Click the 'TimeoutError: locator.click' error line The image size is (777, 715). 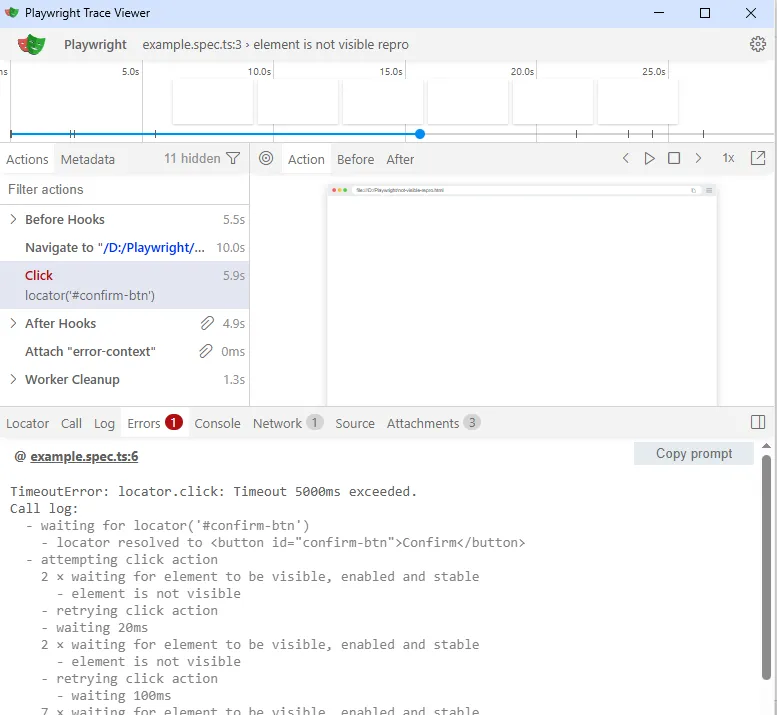coord(214,492)
